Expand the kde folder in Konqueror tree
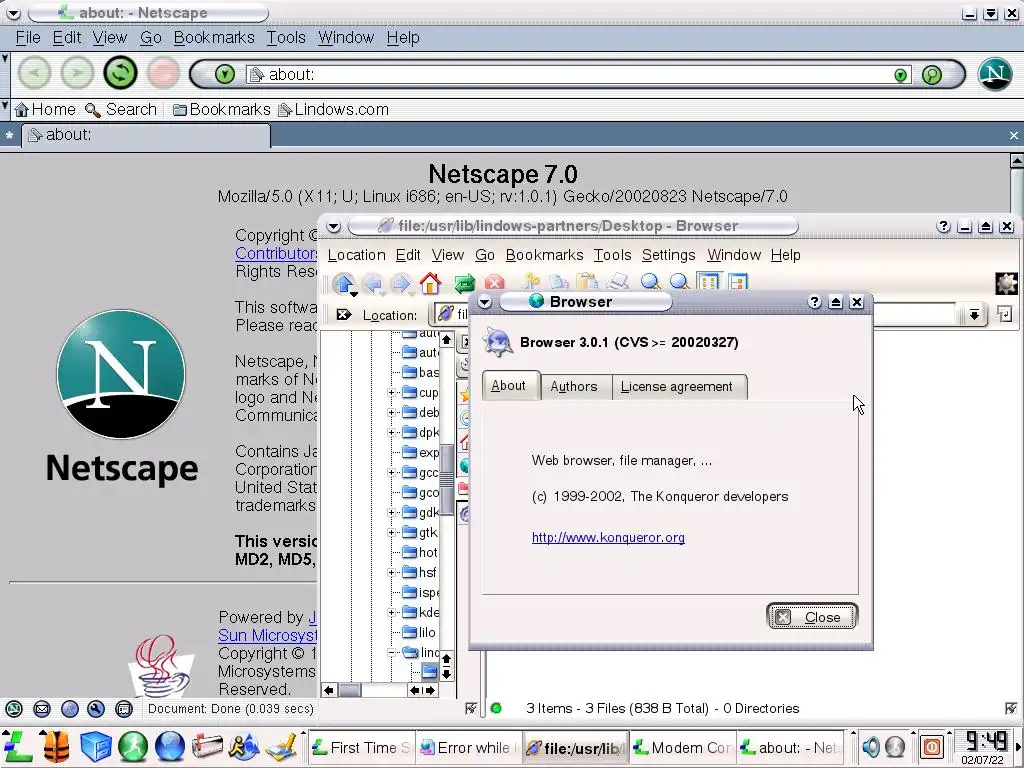Screen dimensions: 1024x768 pyautogui.click(x=391, y=613)
